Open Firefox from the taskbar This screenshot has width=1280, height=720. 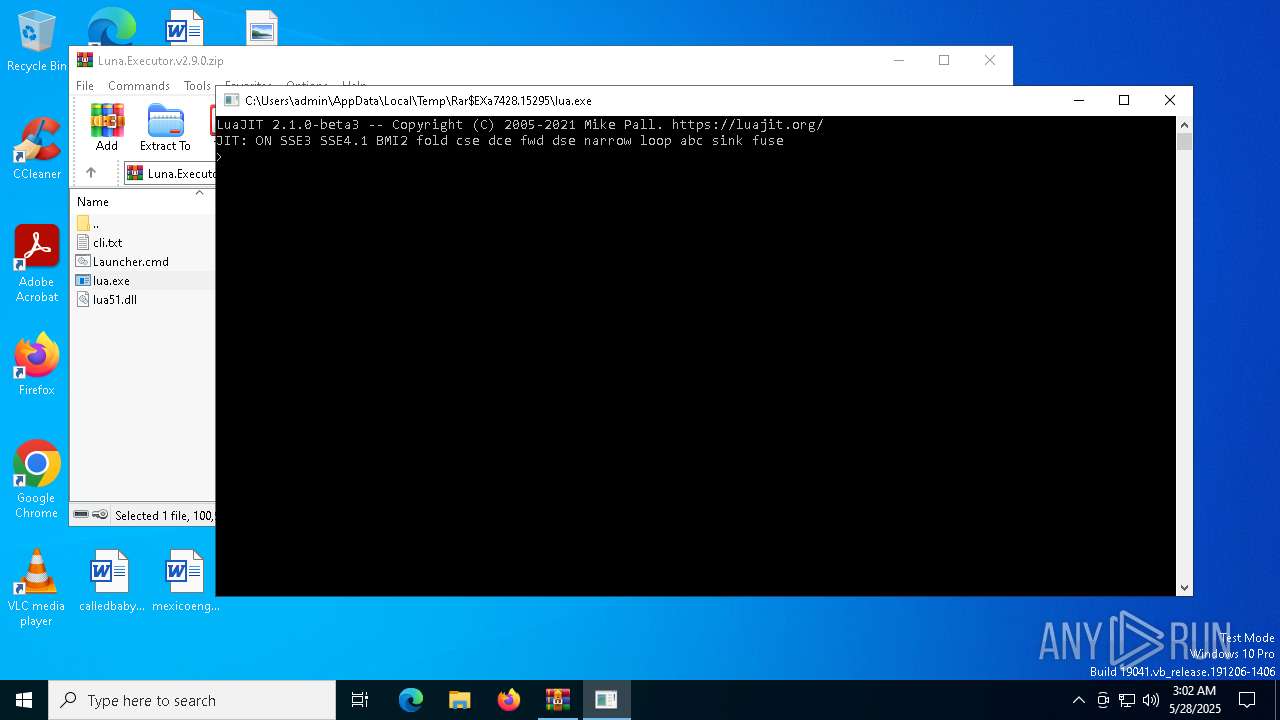509,700
